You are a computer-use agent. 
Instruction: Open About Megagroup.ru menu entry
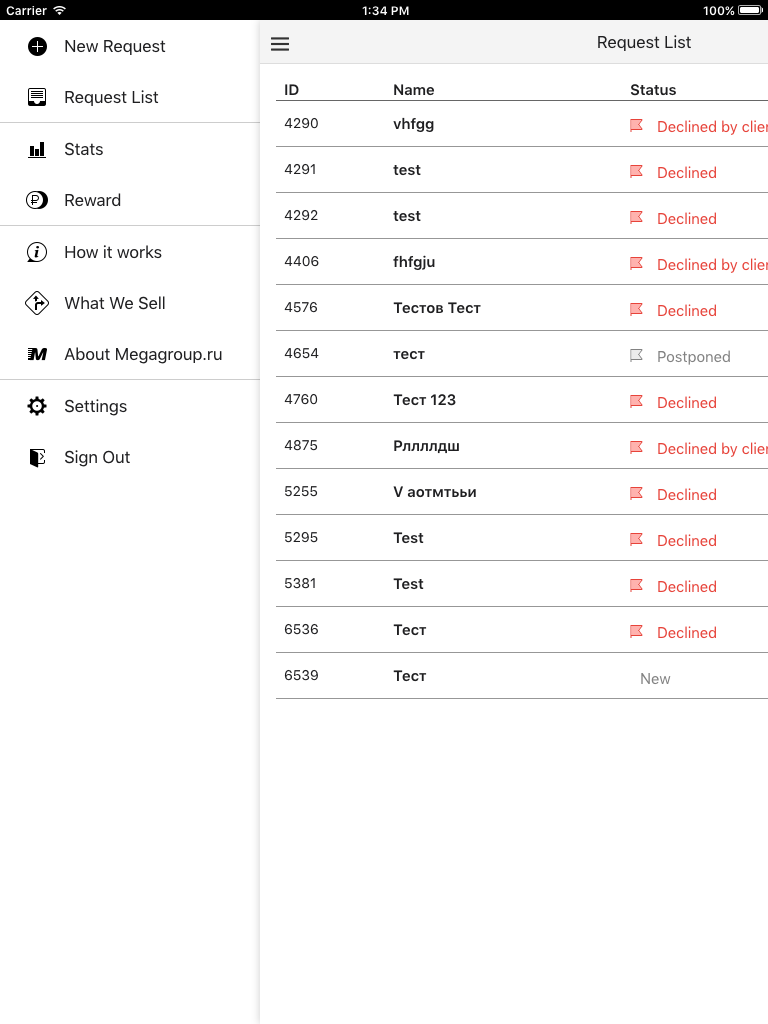[130, 354]
